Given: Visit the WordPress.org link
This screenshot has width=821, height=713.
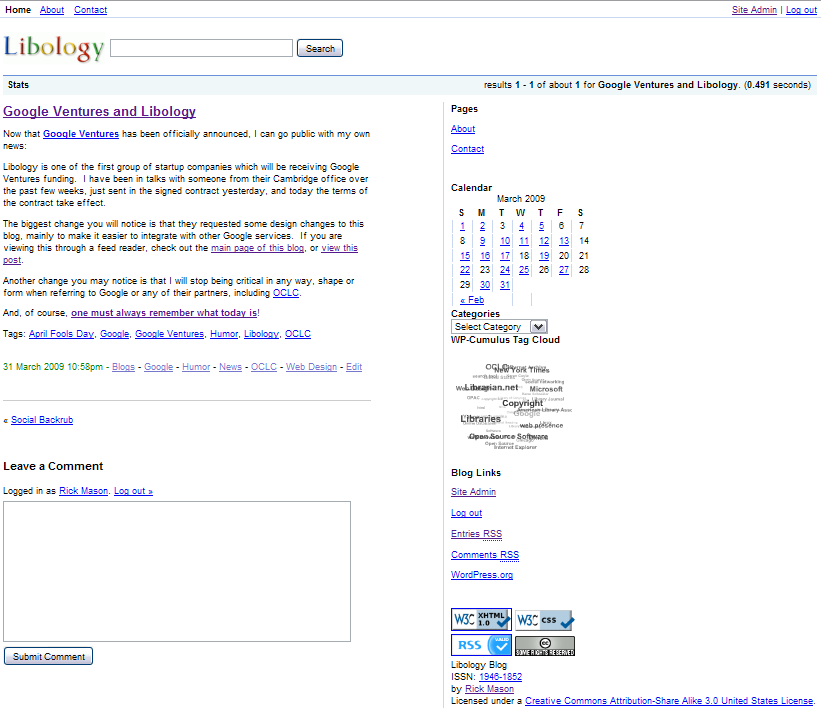Looking at the screenshot, I should pyautogui.click(x=482, y=574).
